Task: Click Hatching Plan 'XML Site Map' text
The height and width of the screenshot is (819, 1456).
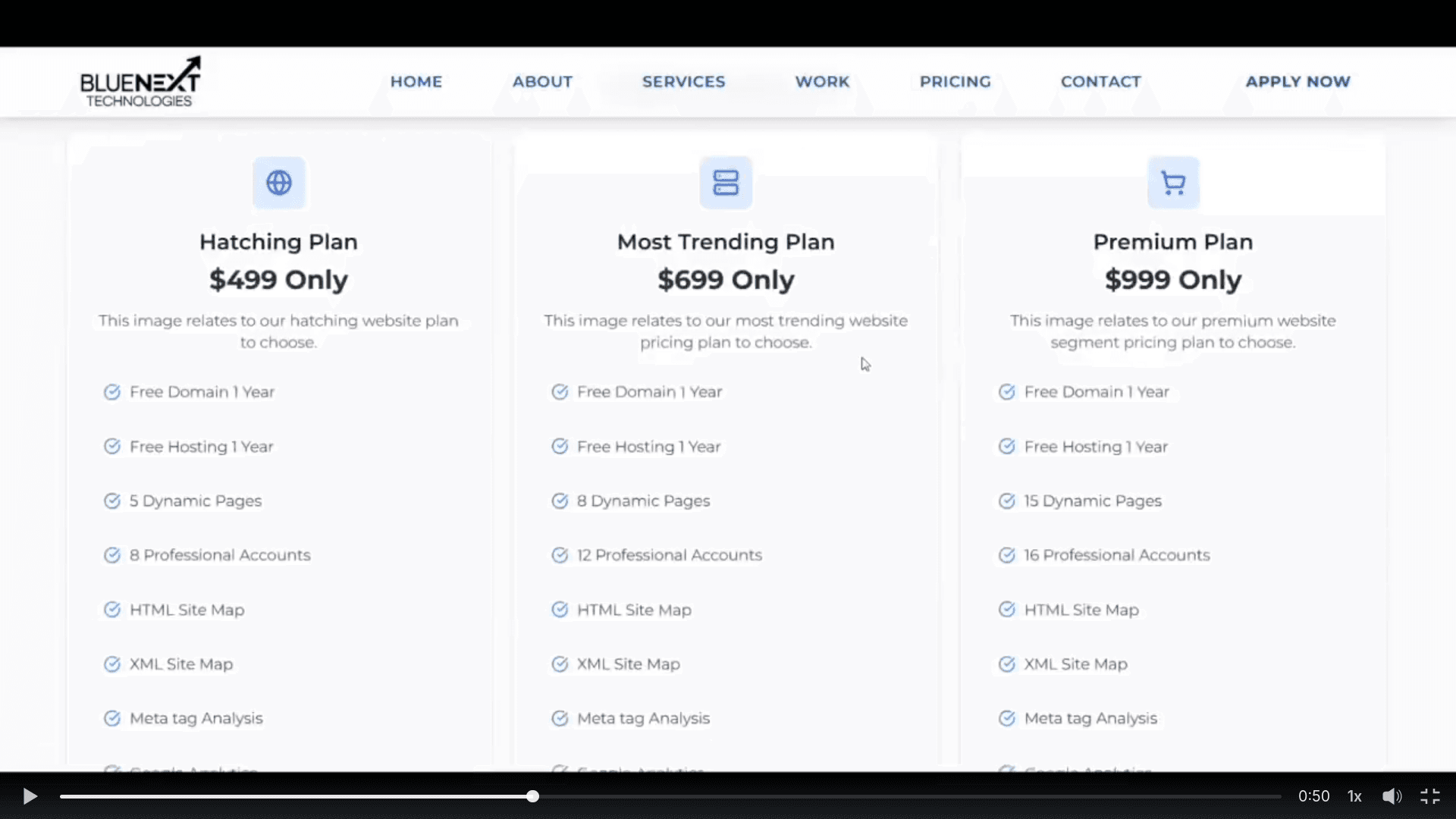Action: point(181,664)
